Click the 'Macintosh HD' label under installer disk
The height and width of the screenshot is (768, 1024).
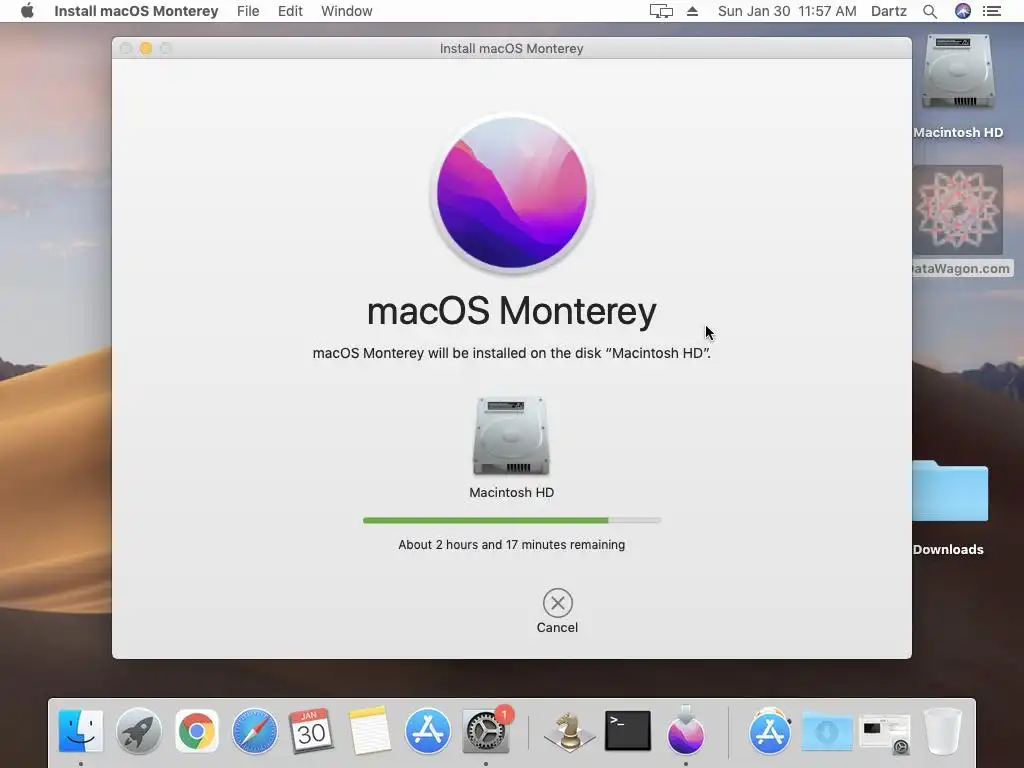(x=511, y=492)
